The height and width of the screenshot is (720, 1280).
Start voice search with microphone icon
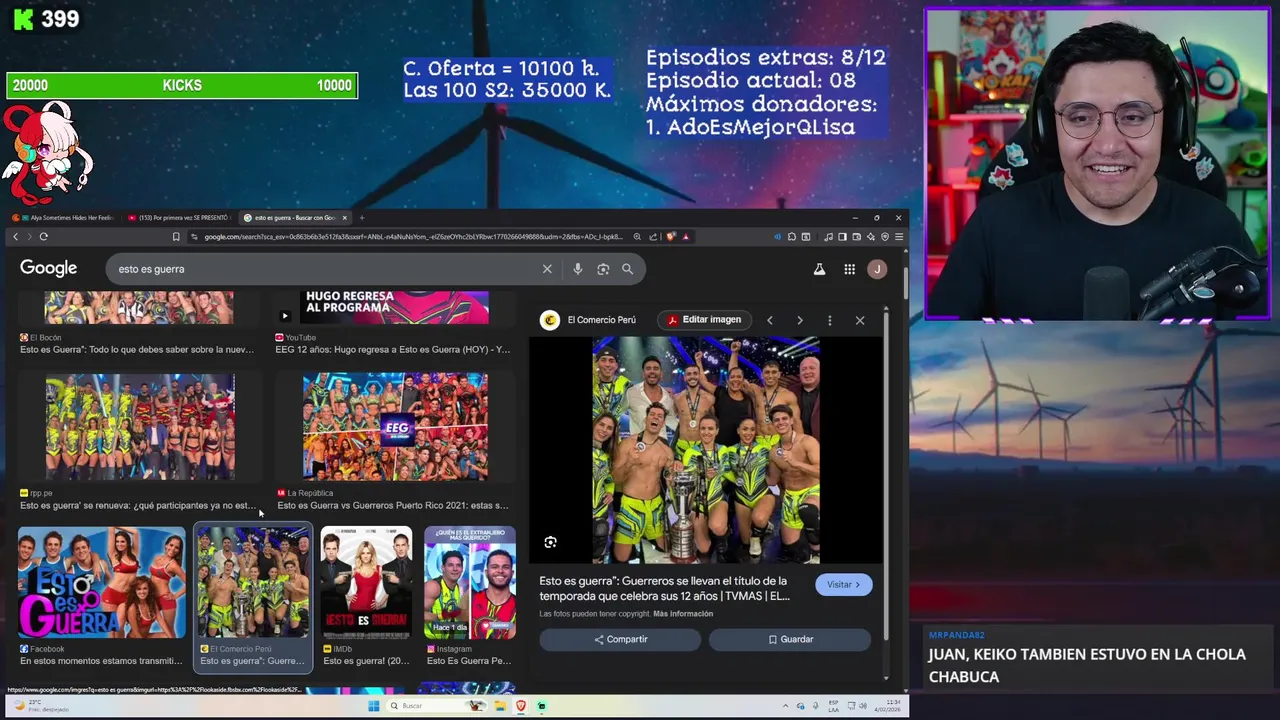click(577, 269)
